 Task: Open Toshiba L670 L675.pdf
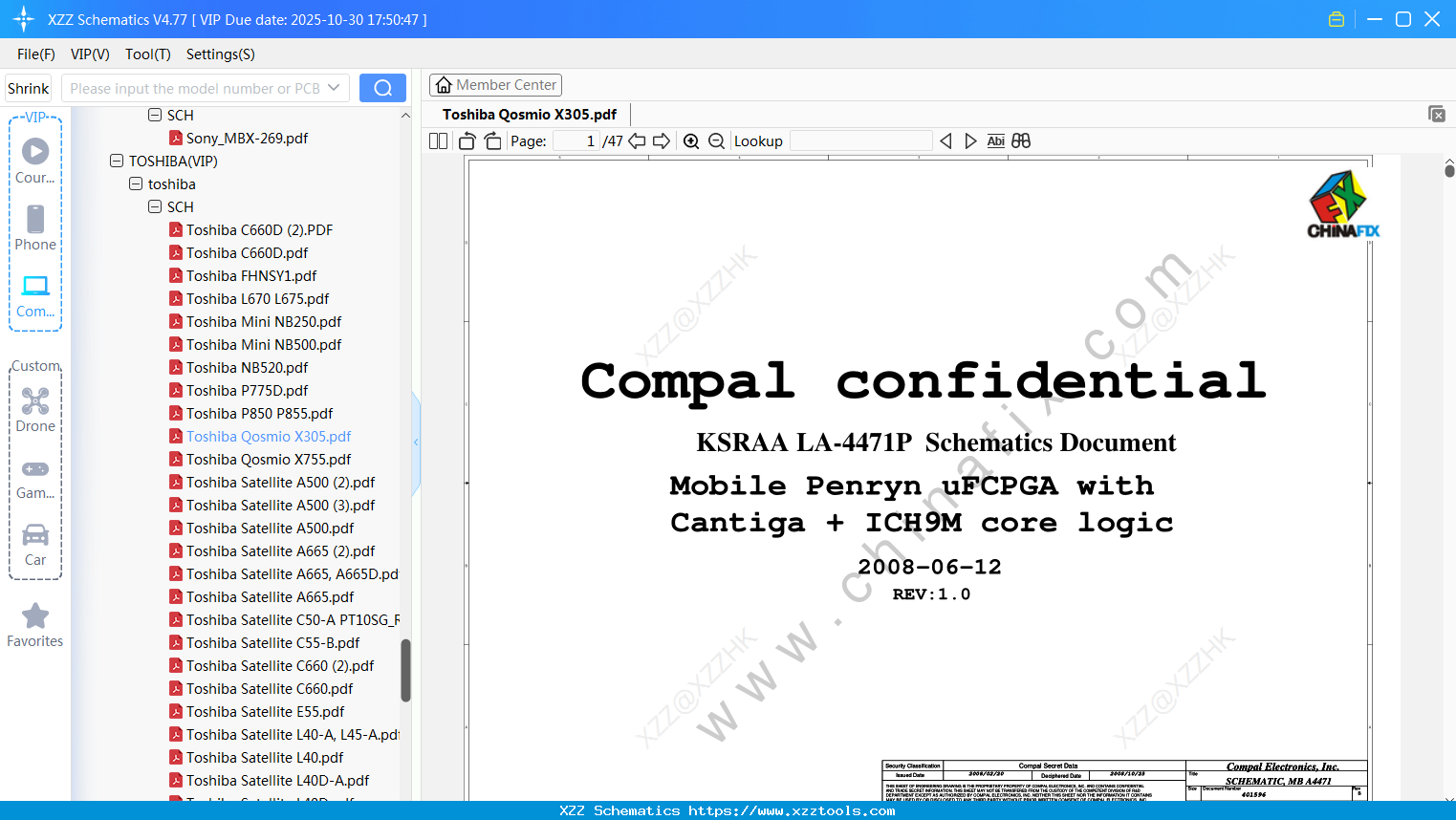(257, 299)
